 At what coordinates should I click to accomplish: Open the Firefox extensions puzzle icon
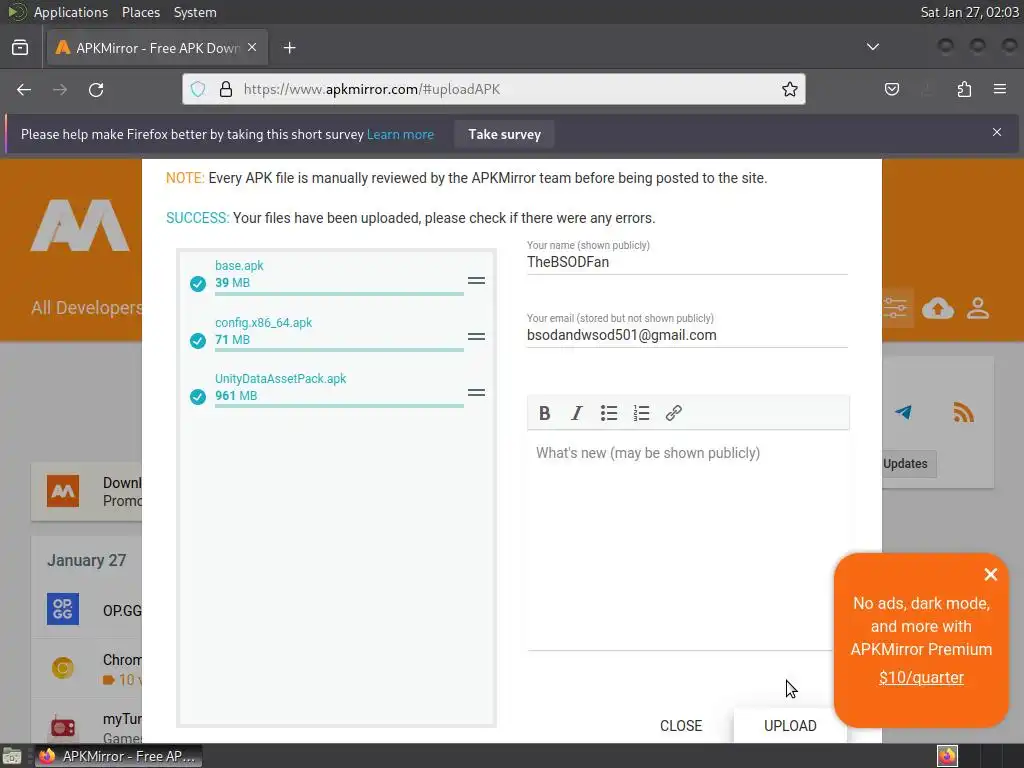pyautogui.click(x=964, y=89)
